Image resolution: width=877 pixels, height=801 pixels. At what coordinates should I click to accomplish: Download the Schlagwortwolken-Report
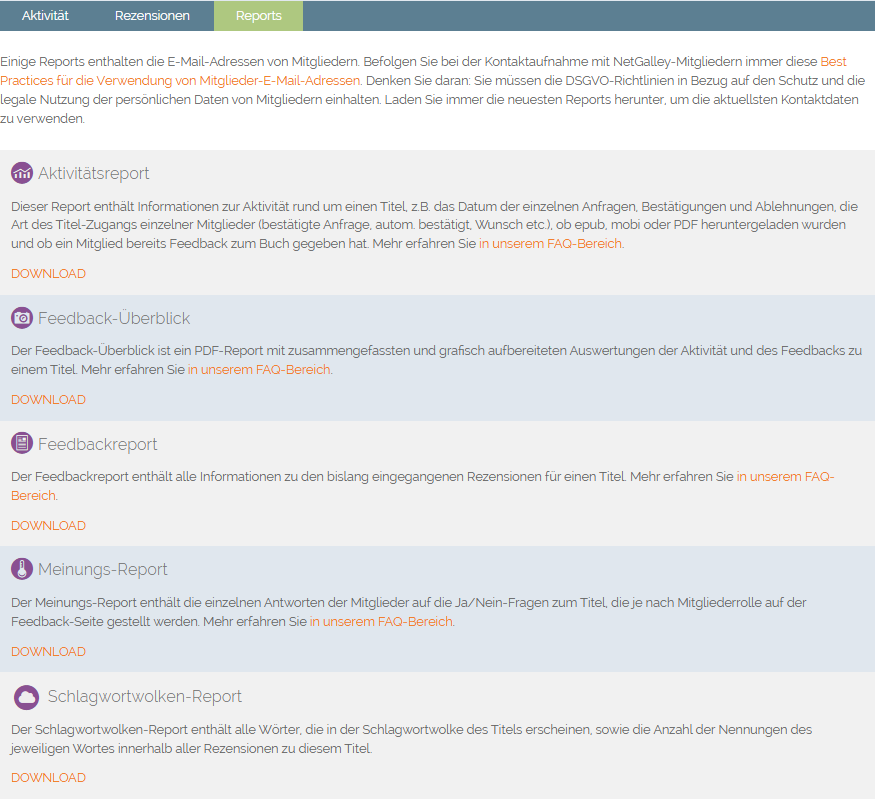(48, 778)
